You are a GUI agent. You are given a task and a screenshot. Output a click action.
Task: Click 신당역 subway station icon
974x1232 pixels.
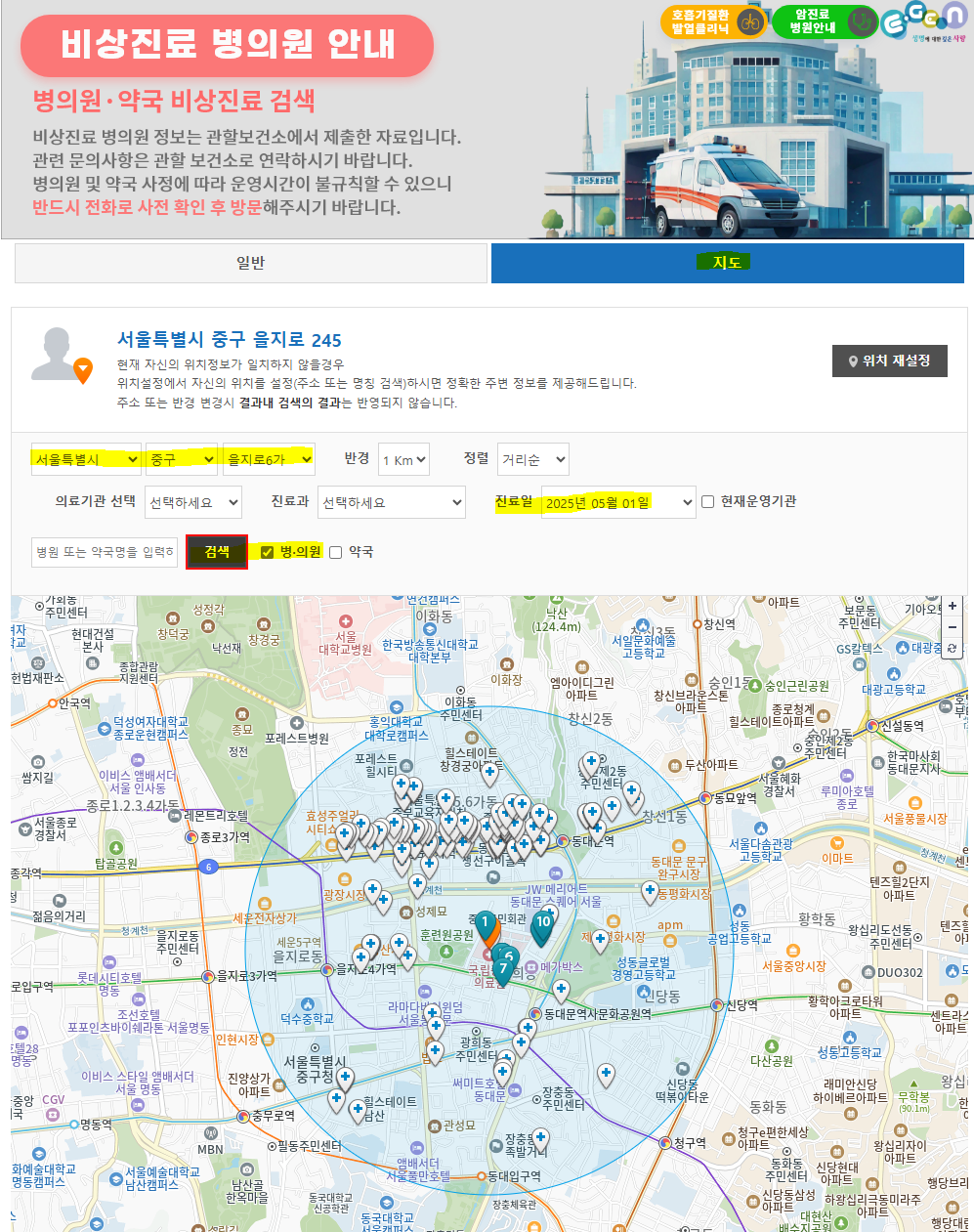[x=717, y=1005]
